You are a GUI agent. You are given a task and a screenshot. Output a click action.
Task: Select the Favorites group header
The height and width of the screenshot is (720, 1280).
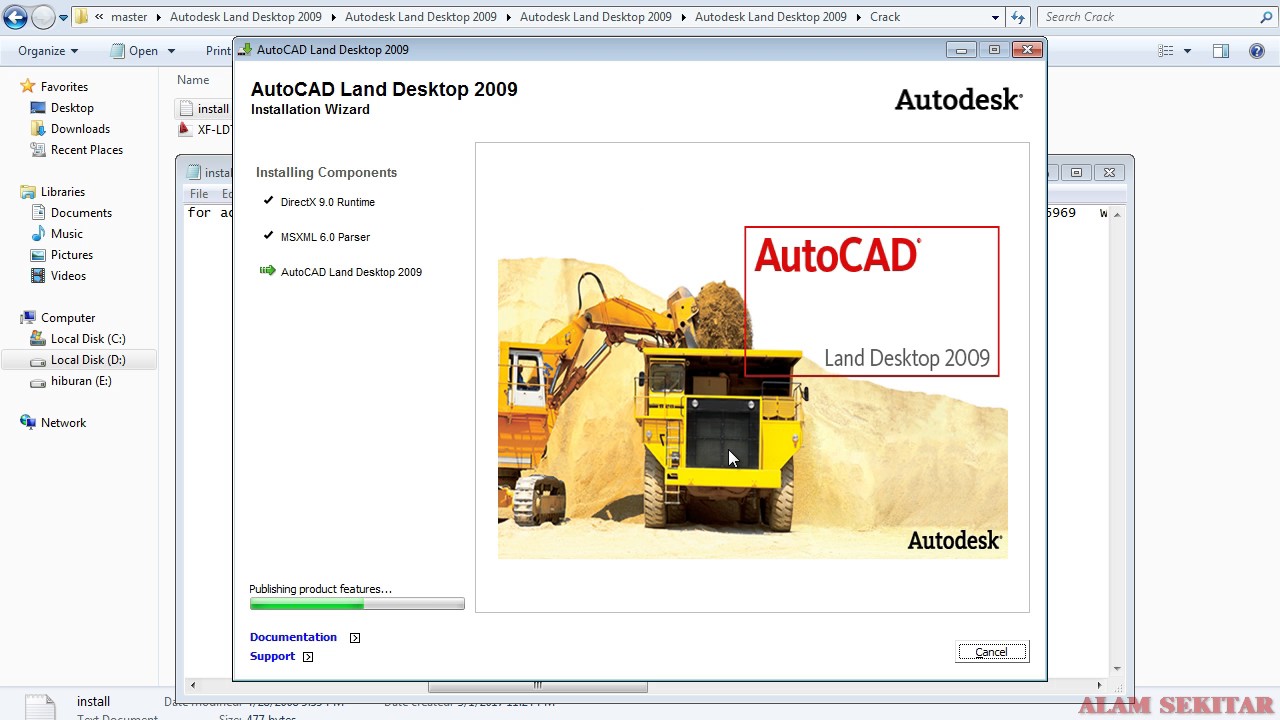click(64, 87)
